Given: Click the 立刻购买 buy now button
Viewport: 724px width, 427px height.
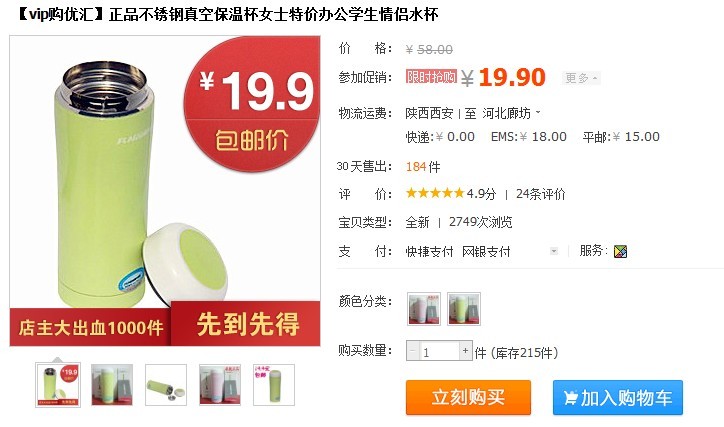Looking at the screenshot, I should tap(468, 397).
